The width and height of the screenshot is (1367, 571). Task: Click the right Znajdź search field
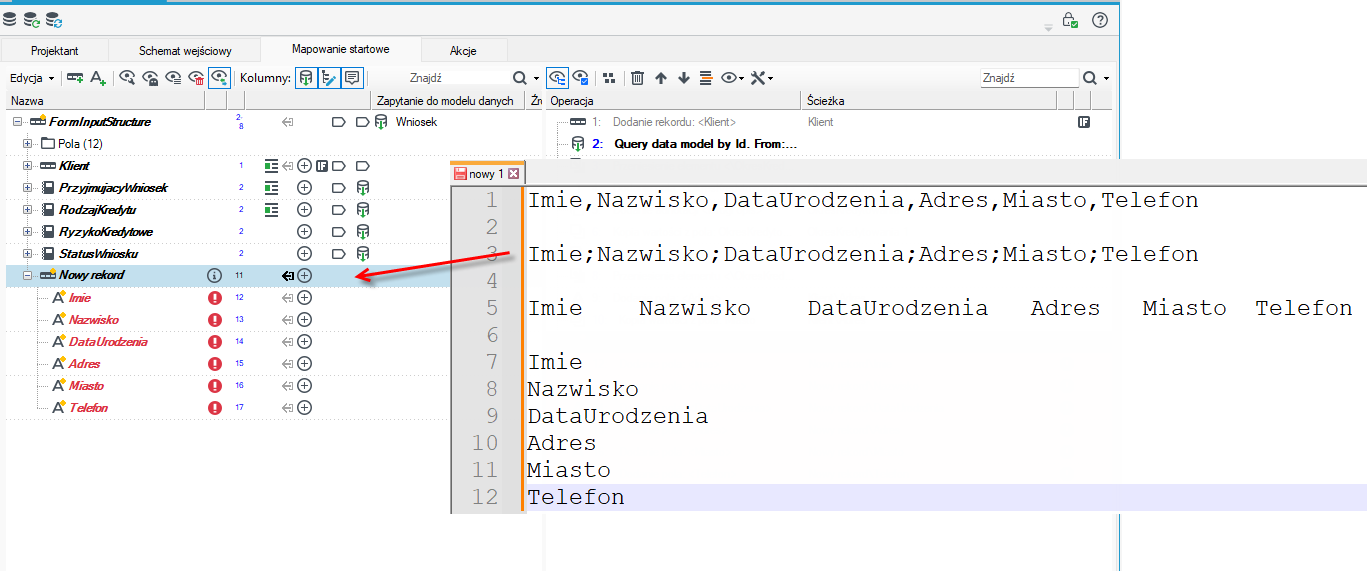[x=1029, y=77]
